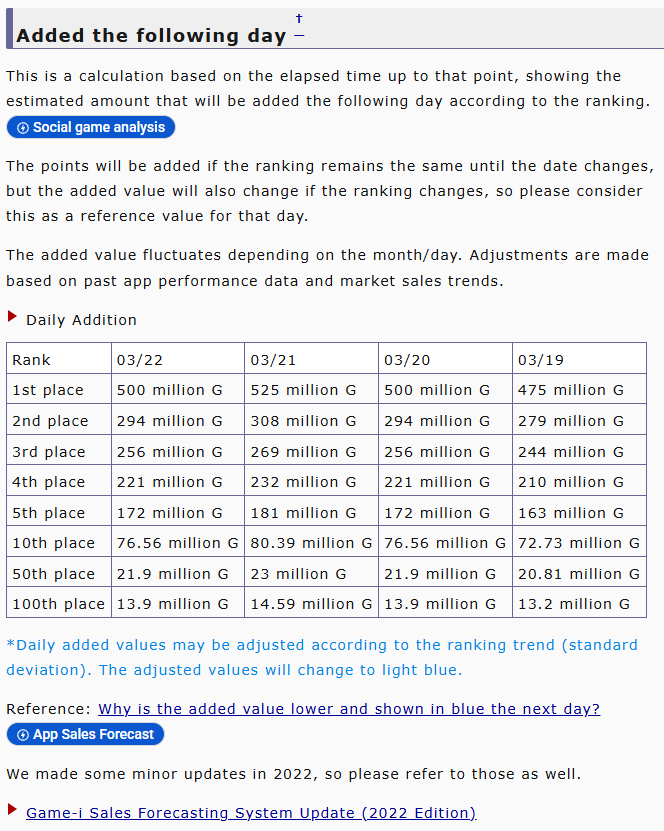Viewport: 664px width, 831px height.
Task: Click the '181 million G' cell
Action: 312,511
